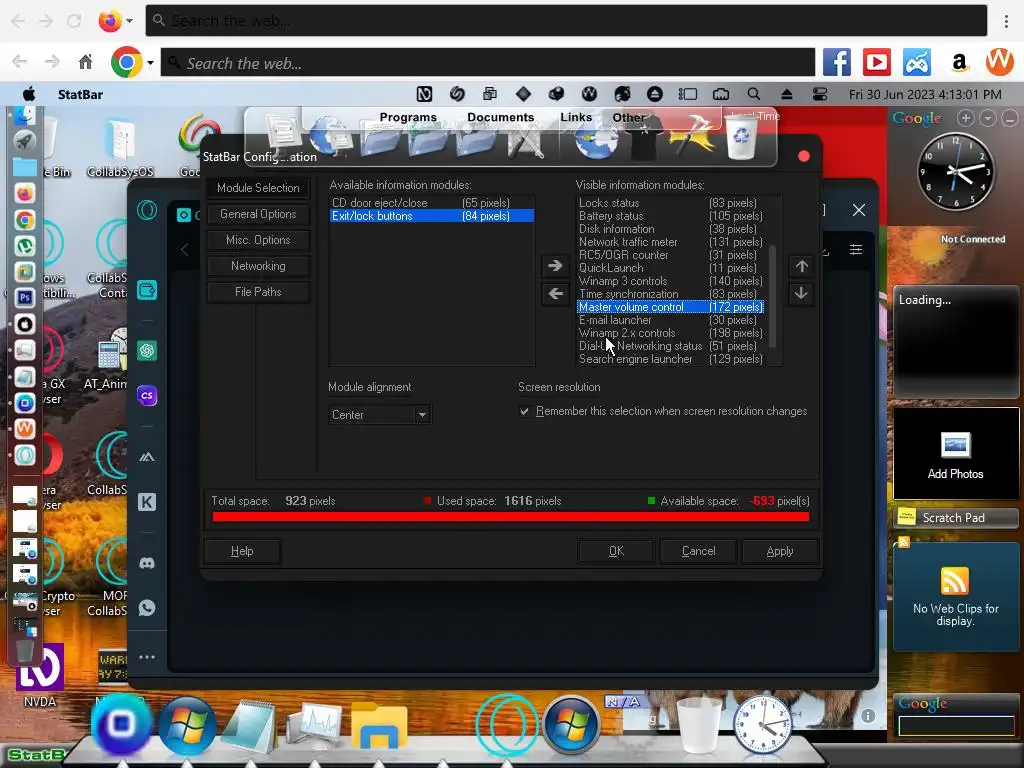This screenshot has width=1024, height=768.
Task: Remove module with left arrow button
Action: pos(555,294)
